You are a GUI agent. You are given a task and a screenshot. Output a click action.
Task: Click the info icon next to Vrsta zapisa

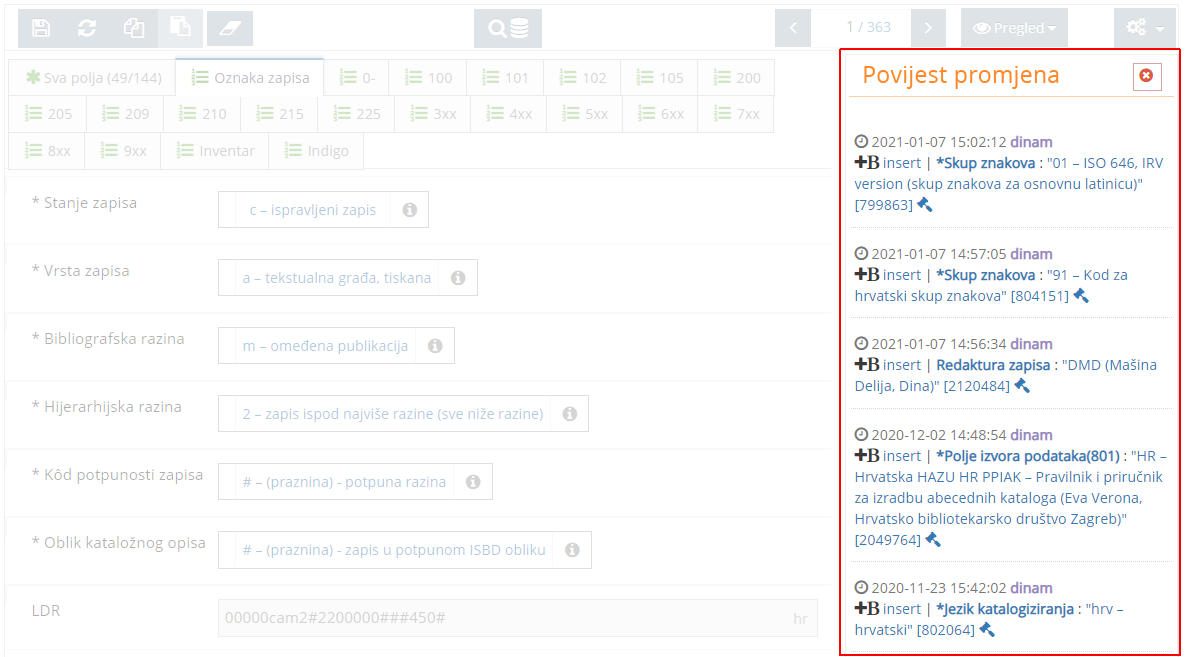pyautogui.click(x=457, y=278)
